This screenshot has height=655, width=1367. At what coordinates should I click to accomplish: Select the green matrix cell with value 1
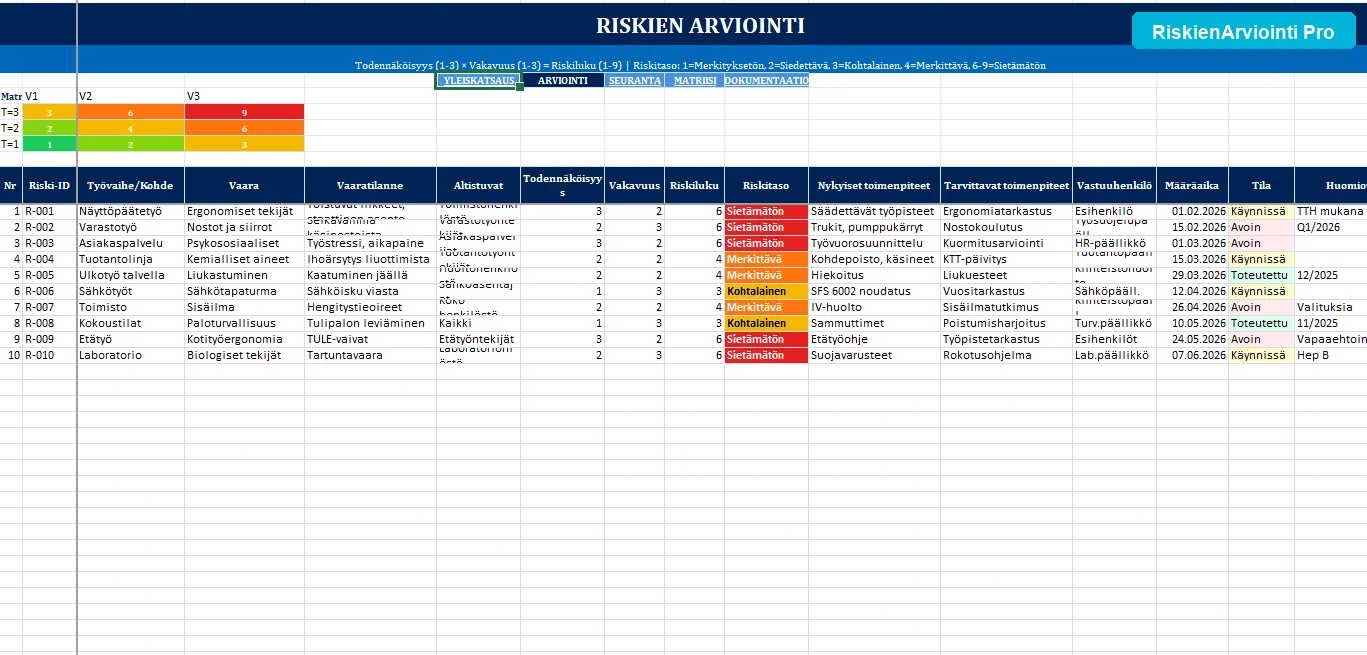point(50,144)
